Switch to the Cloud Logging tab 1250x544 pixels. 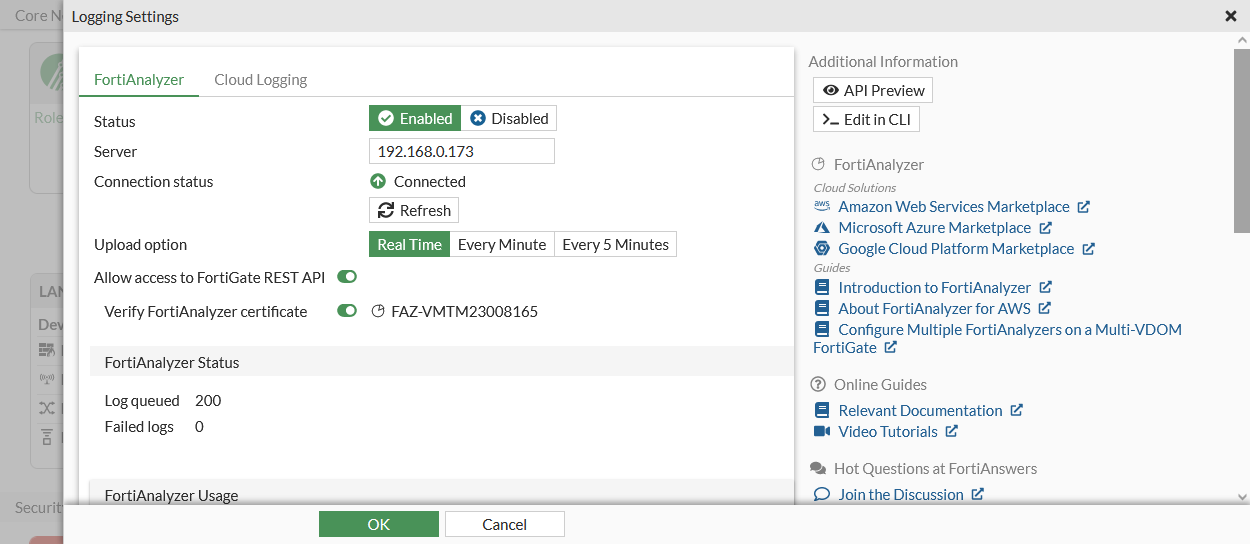260,79
